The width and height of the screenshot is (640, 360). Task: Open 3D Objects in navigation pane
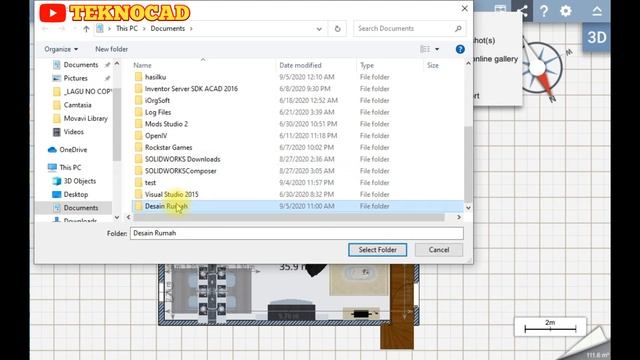click(80, 181)
